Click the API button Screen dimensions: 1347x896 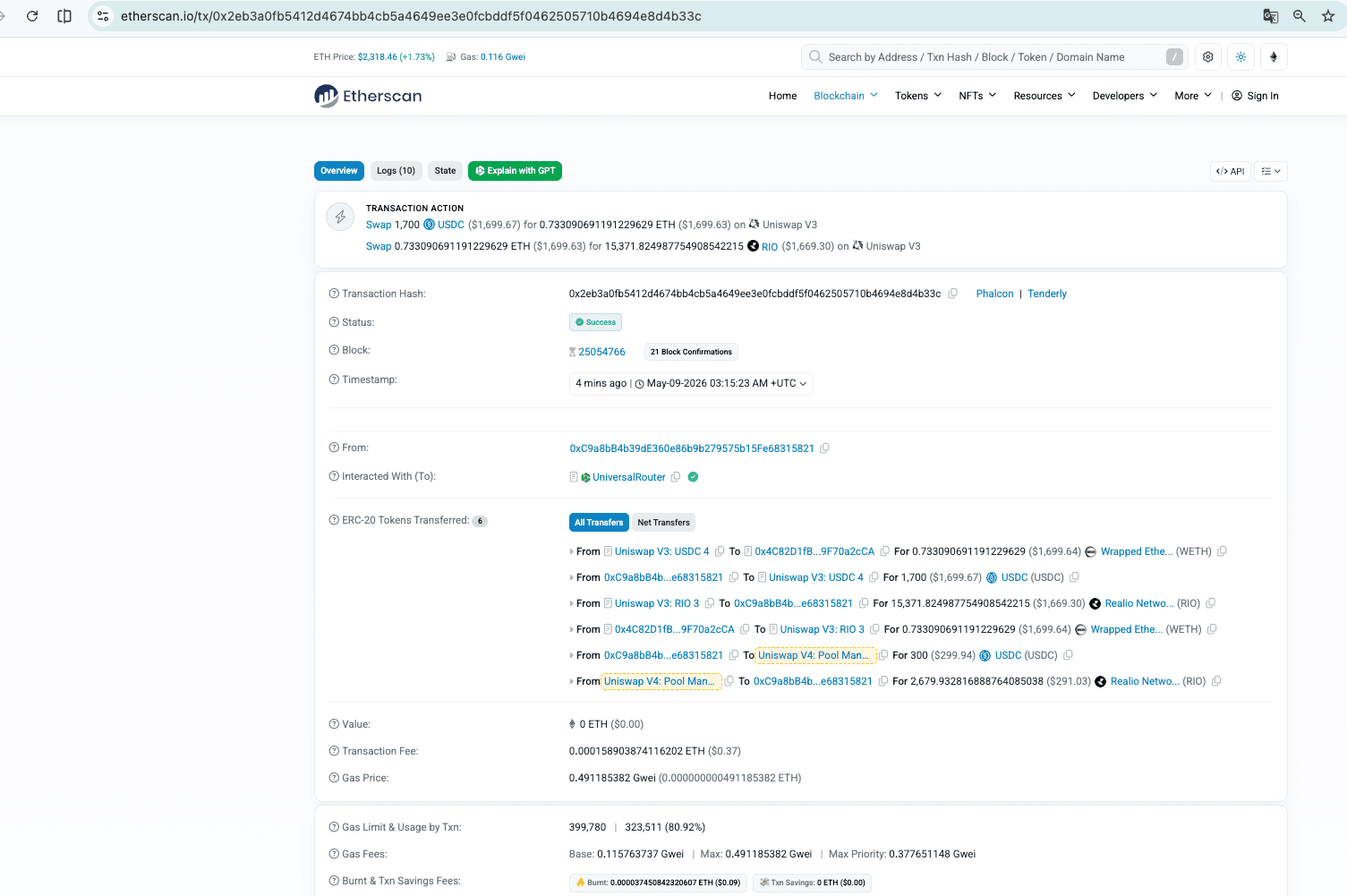point(1231,171)
